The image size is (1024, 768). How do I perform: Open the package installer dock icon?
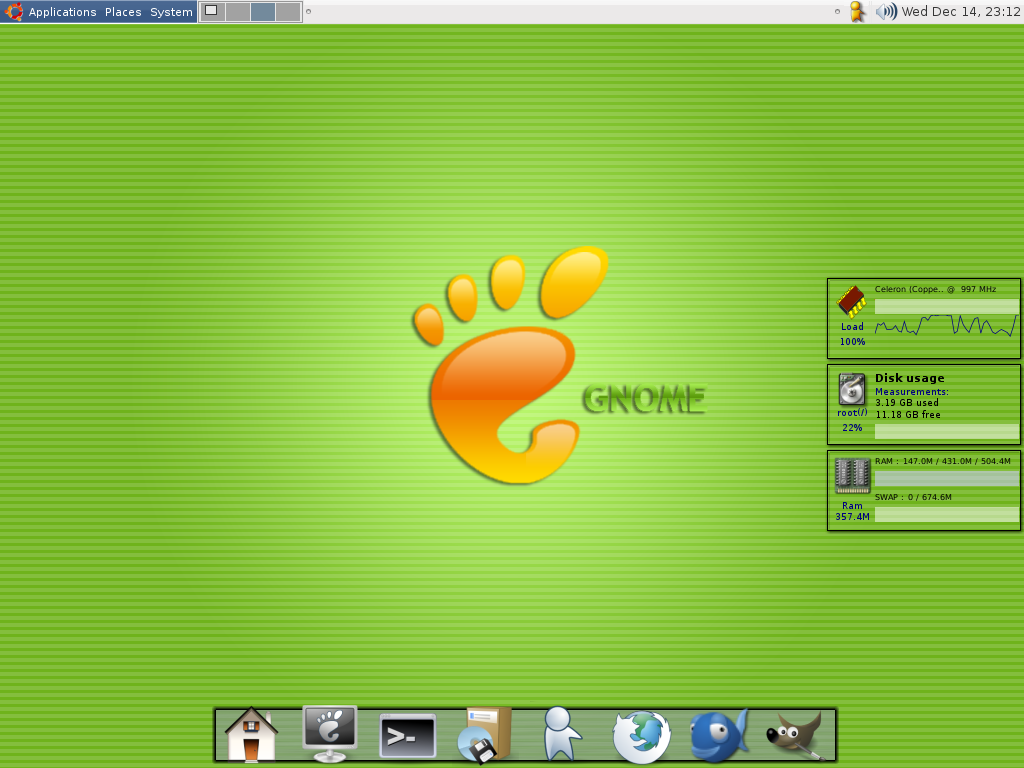click(485, 735)
